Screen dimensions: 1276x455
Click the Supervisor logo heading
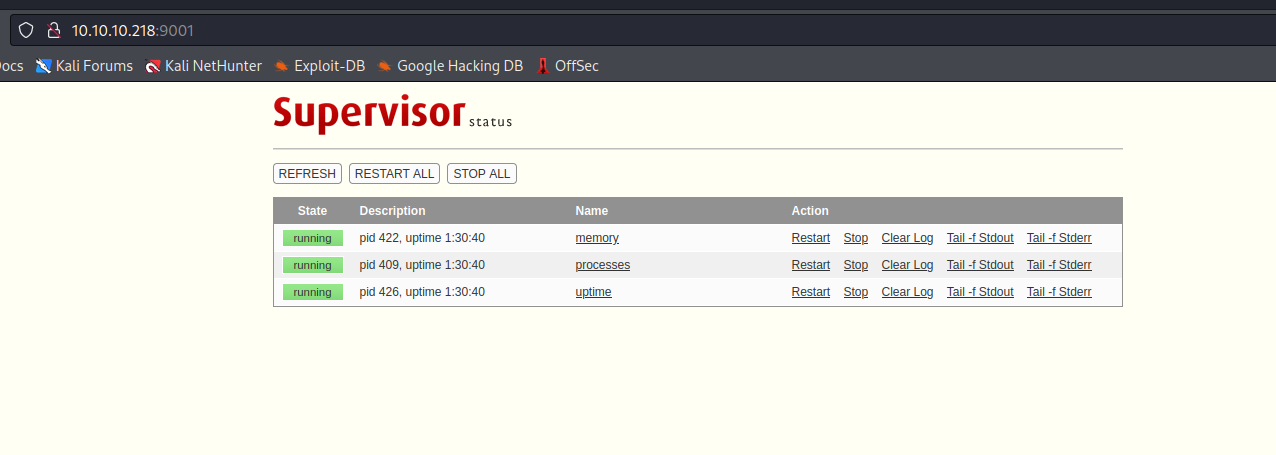pos(370,112)
